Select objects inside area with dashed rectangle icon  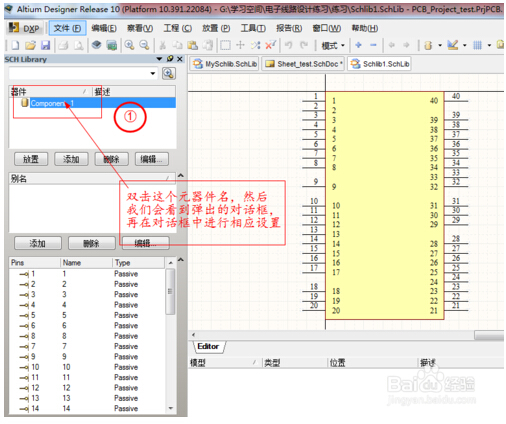pyautogui.click(x=225, y=45)
